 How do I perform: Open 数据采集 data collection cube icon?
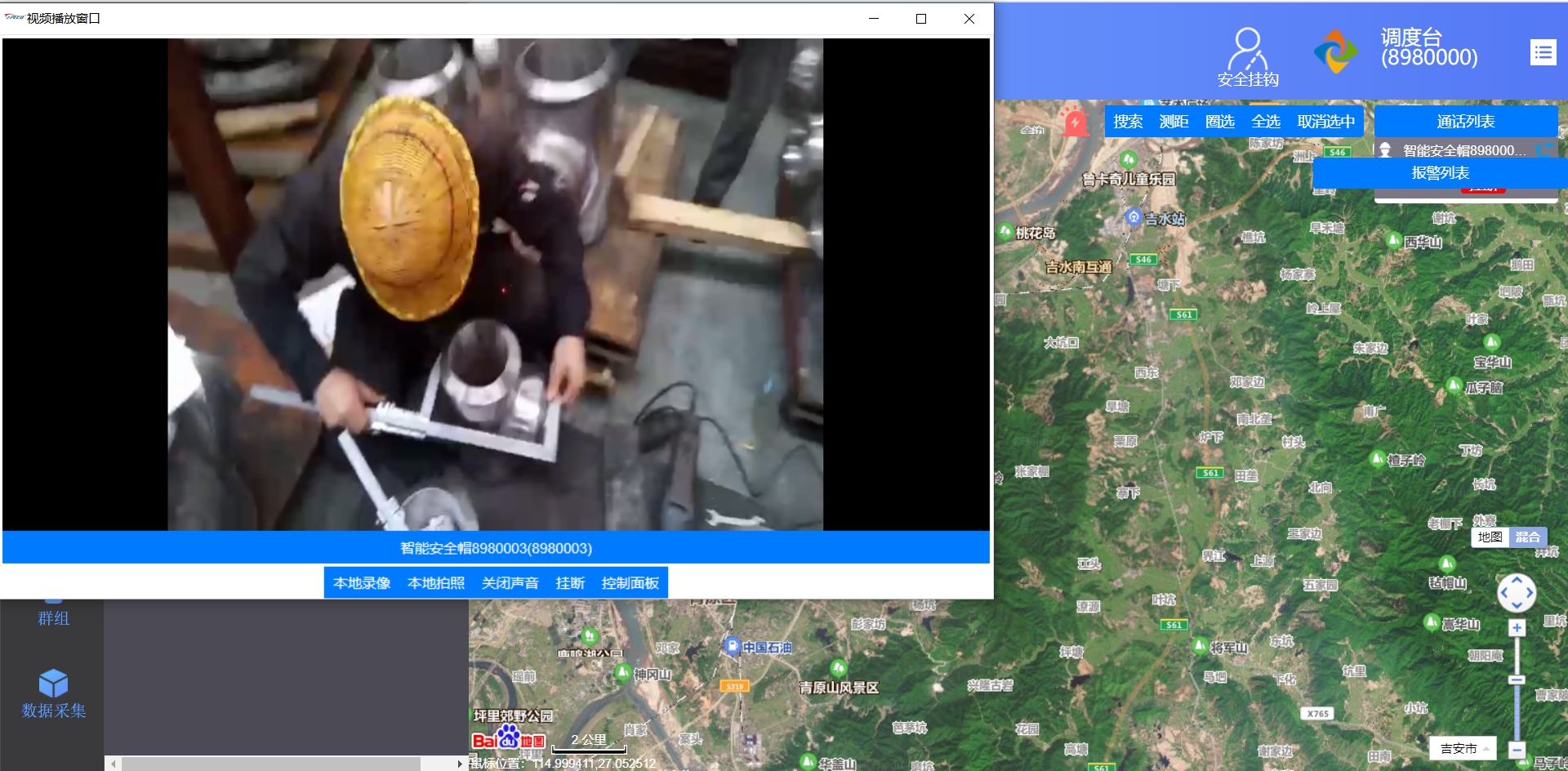(53, 683)
